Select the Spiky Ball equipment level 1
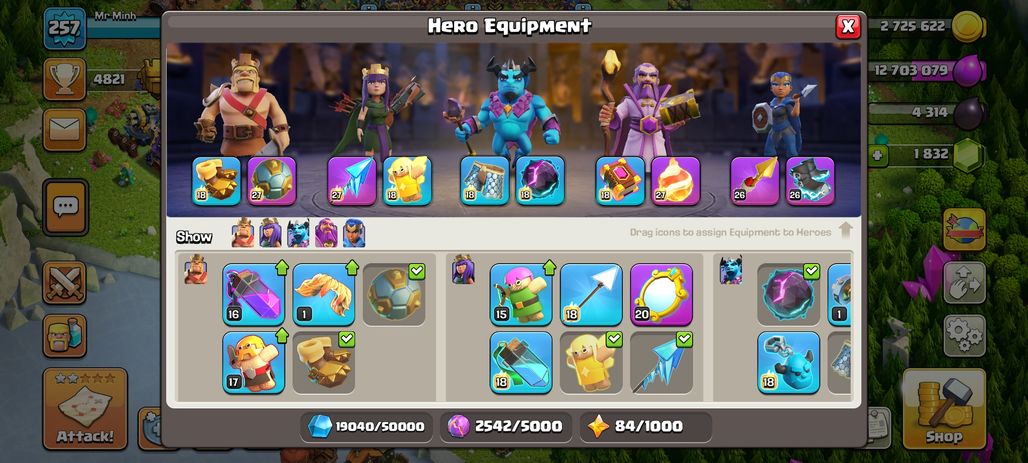The height and width of the screenshot is (463, 1028). point(324,294)
